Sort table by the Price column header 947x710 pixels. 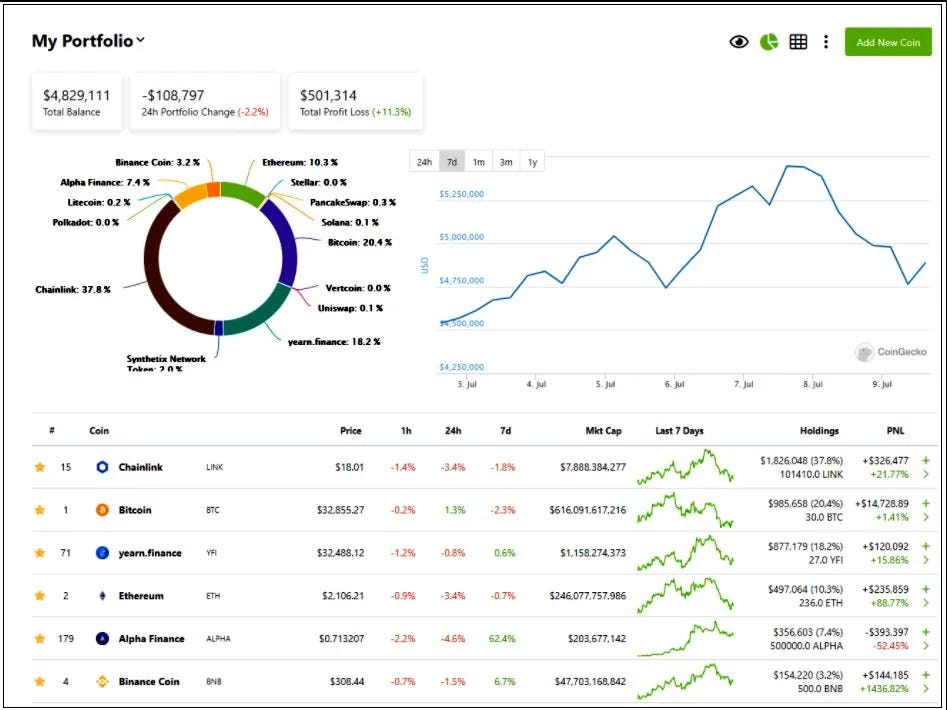pyautogui.click(x=350, y=430)
